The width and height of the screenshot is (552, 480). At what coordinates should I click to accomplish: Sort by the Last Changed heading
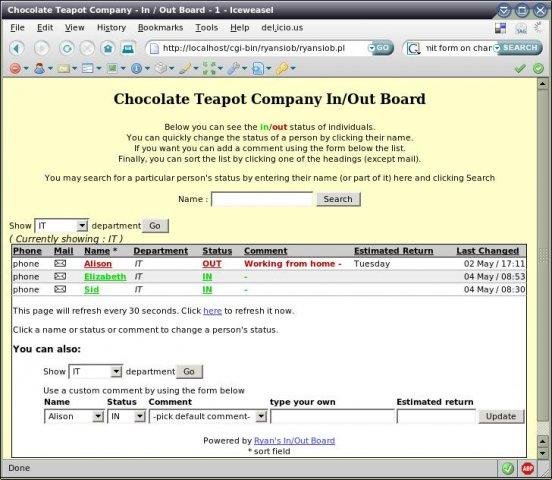tap(488, 251)
